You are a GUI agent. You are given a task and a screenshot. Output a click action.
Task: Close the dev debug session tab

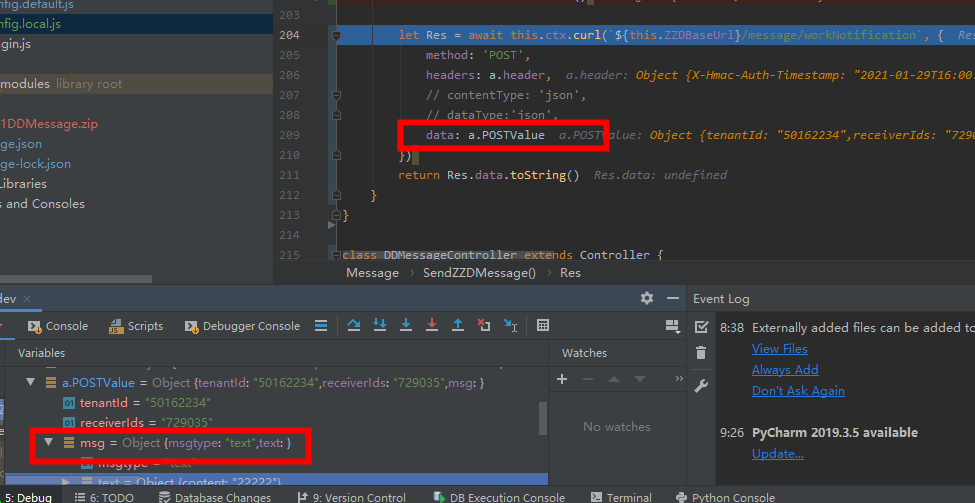click(27, 299)
